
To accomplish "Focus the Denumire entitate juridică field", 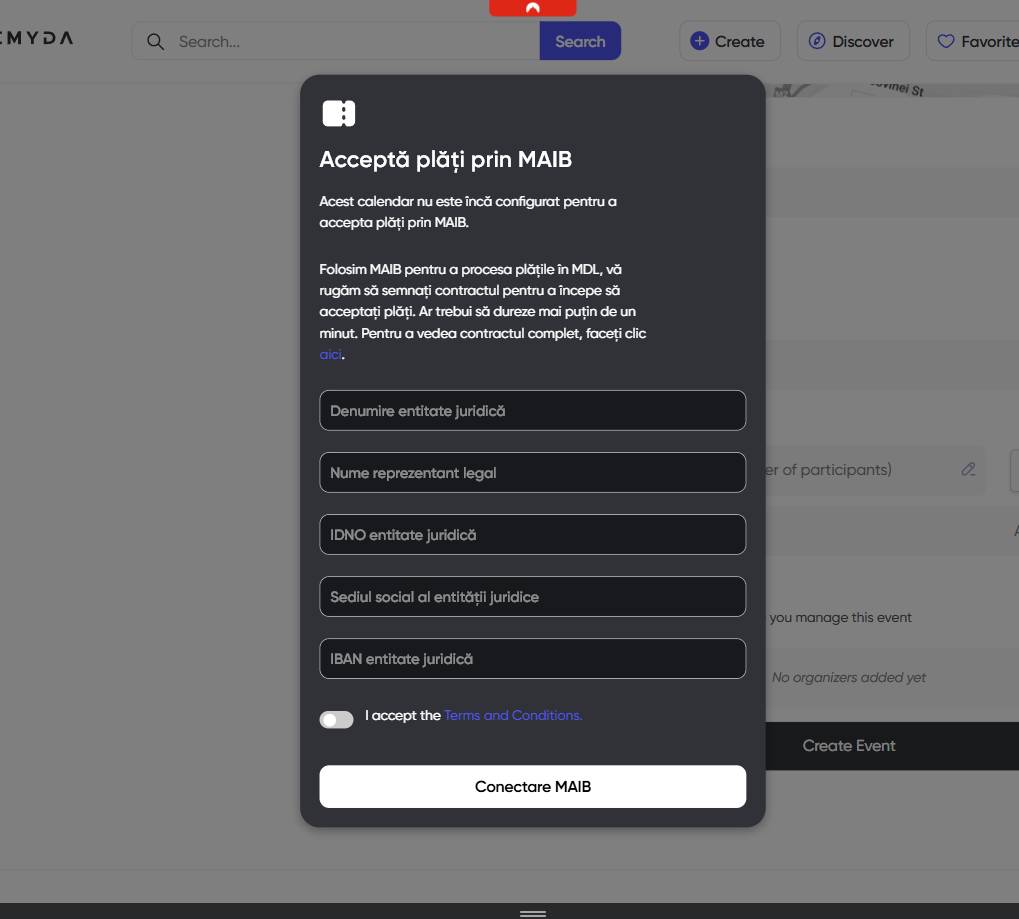I will point(532,411).
